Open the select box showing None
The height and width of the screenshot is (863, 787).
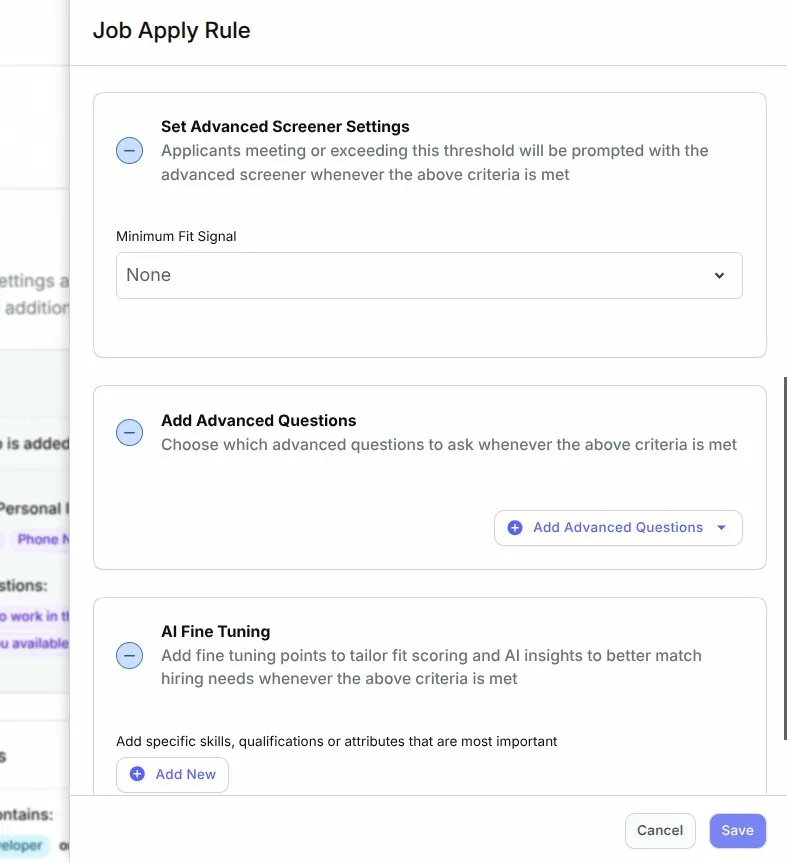428,275
